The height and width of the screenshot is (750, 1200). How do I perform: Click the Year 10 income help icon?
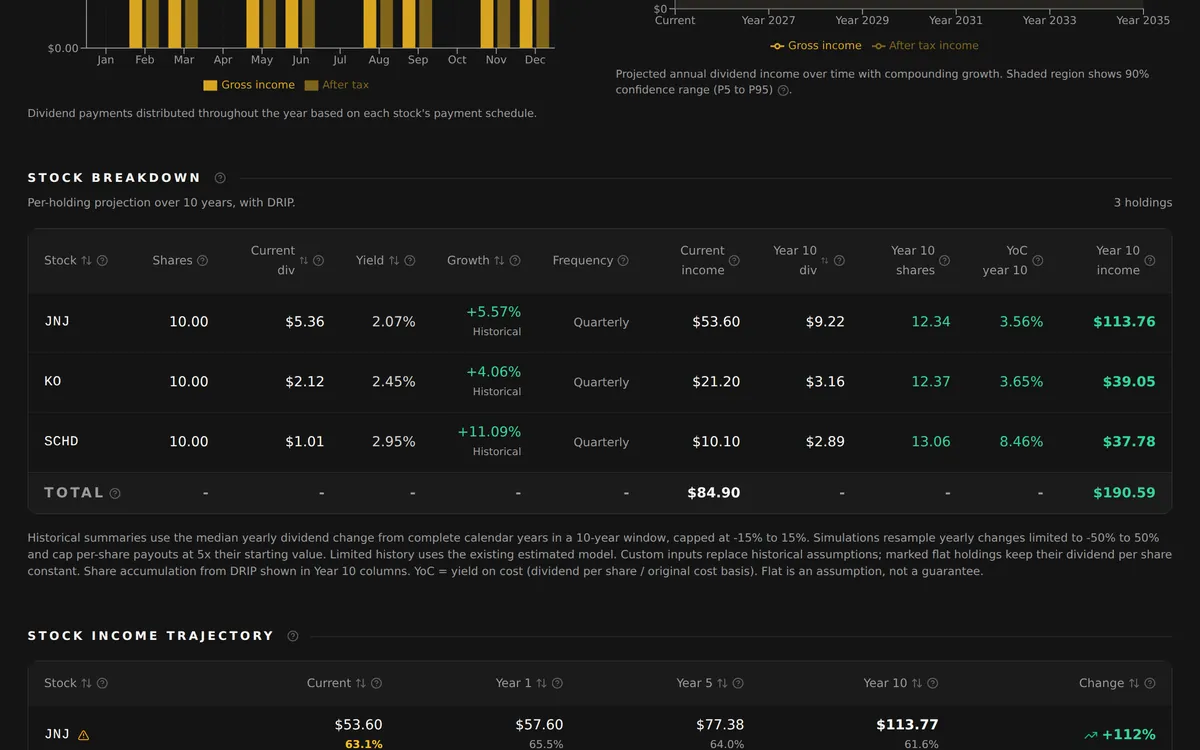pyautogui.click(x=1149, y=261)
